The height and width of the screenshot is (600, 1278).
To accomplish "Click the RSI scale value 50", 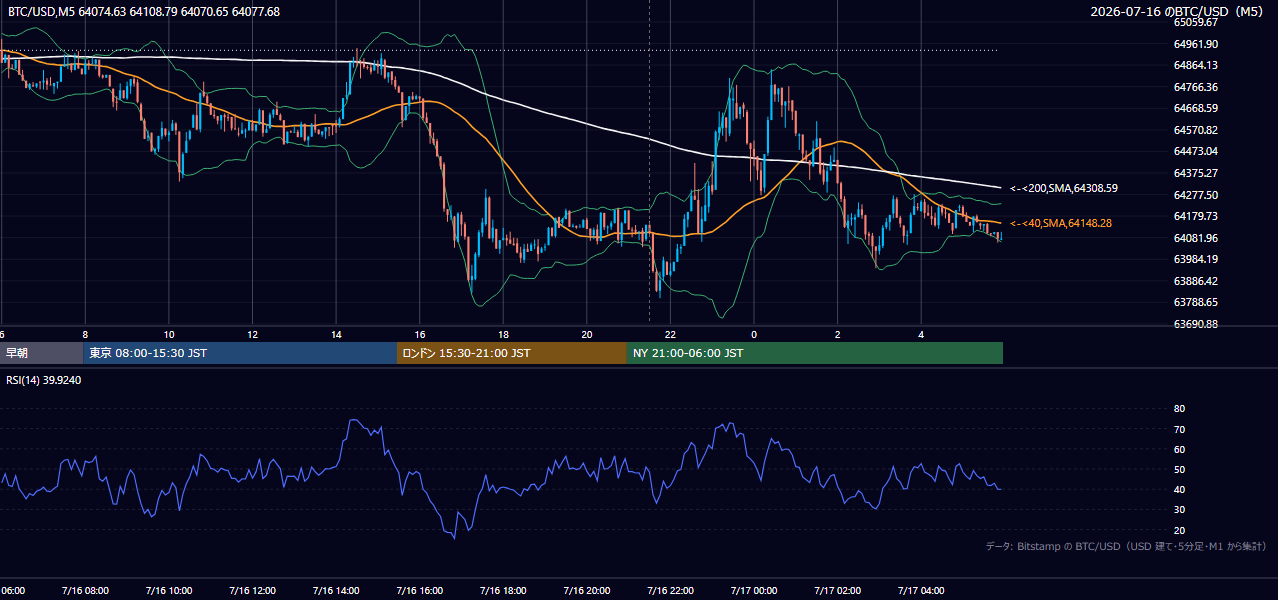I will coord(1179,469).
